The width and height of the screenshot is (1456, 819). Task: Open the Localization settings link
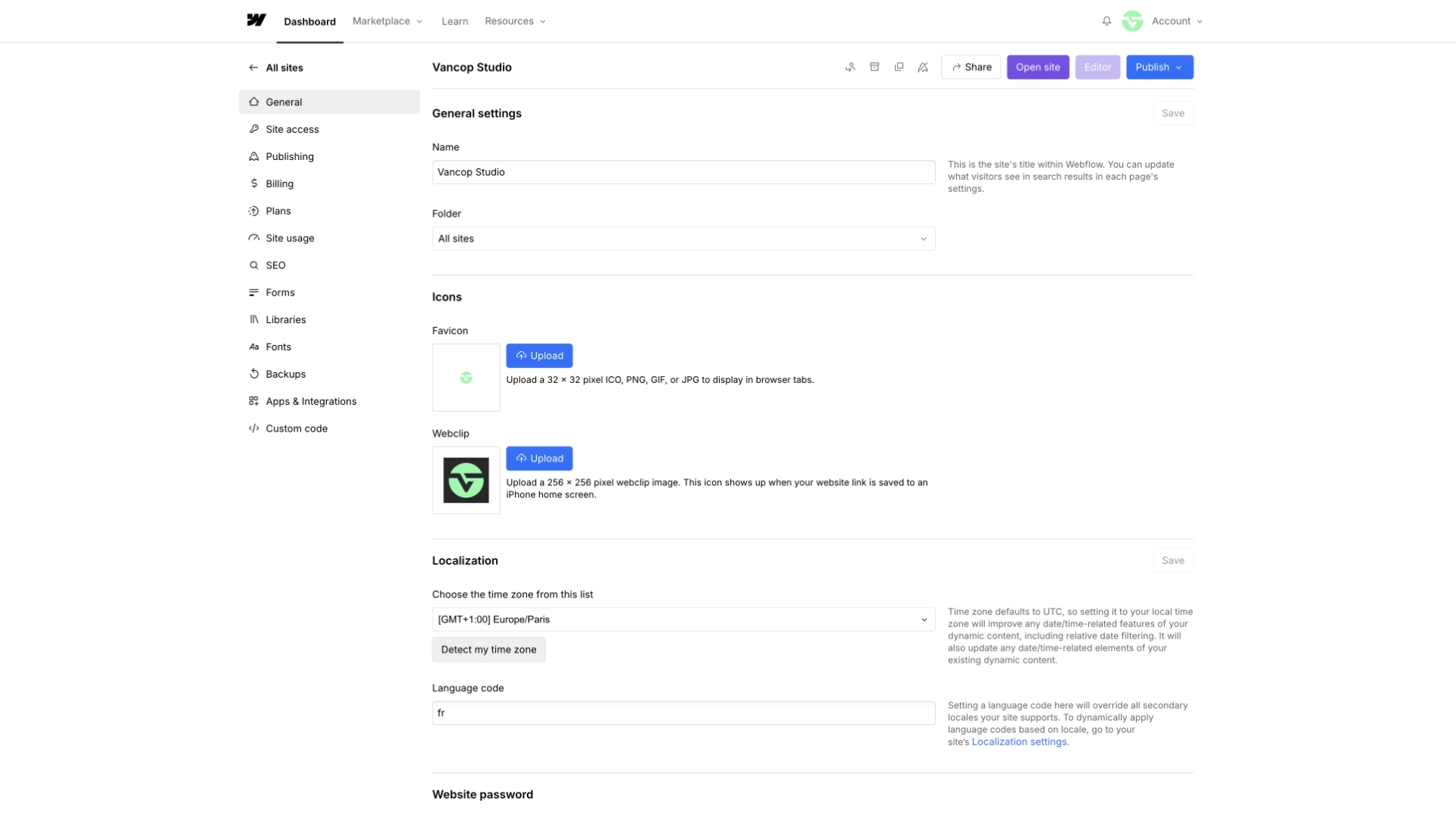[1018, 742]
